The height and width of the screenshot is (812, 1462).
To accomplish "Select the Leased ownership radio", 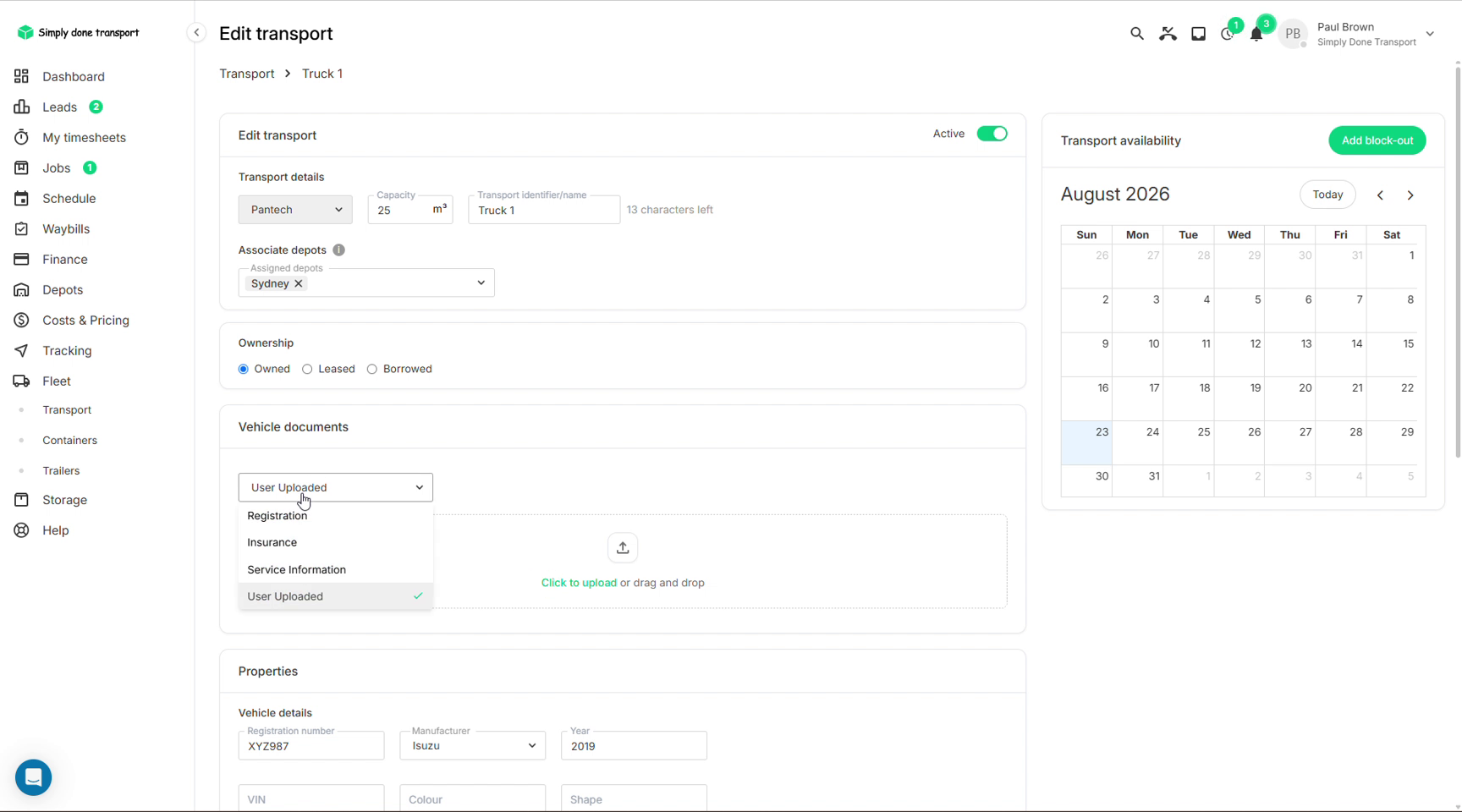I will click(x=307, y=369).
